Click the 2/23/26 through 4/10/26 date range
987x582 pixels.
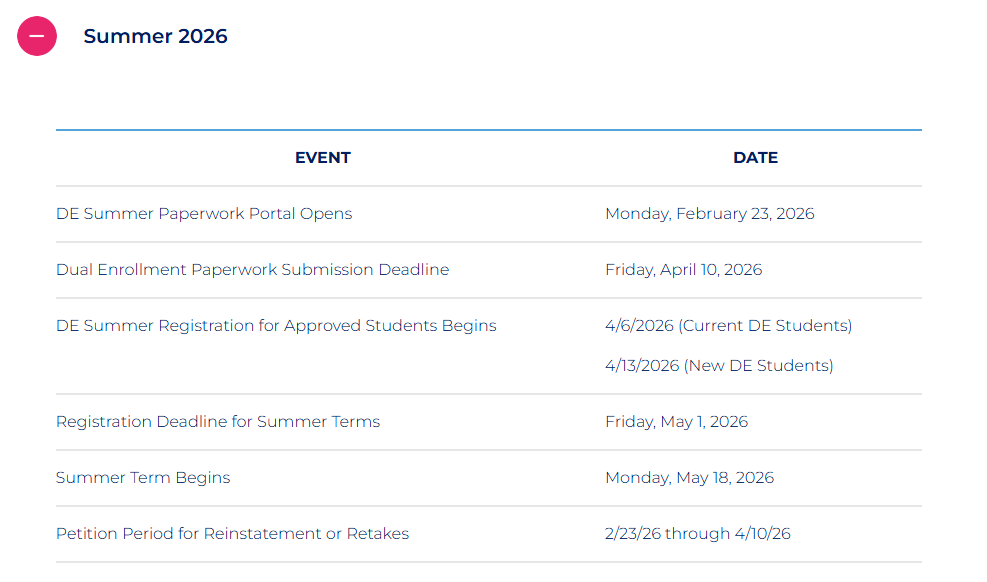coord(697,534)
